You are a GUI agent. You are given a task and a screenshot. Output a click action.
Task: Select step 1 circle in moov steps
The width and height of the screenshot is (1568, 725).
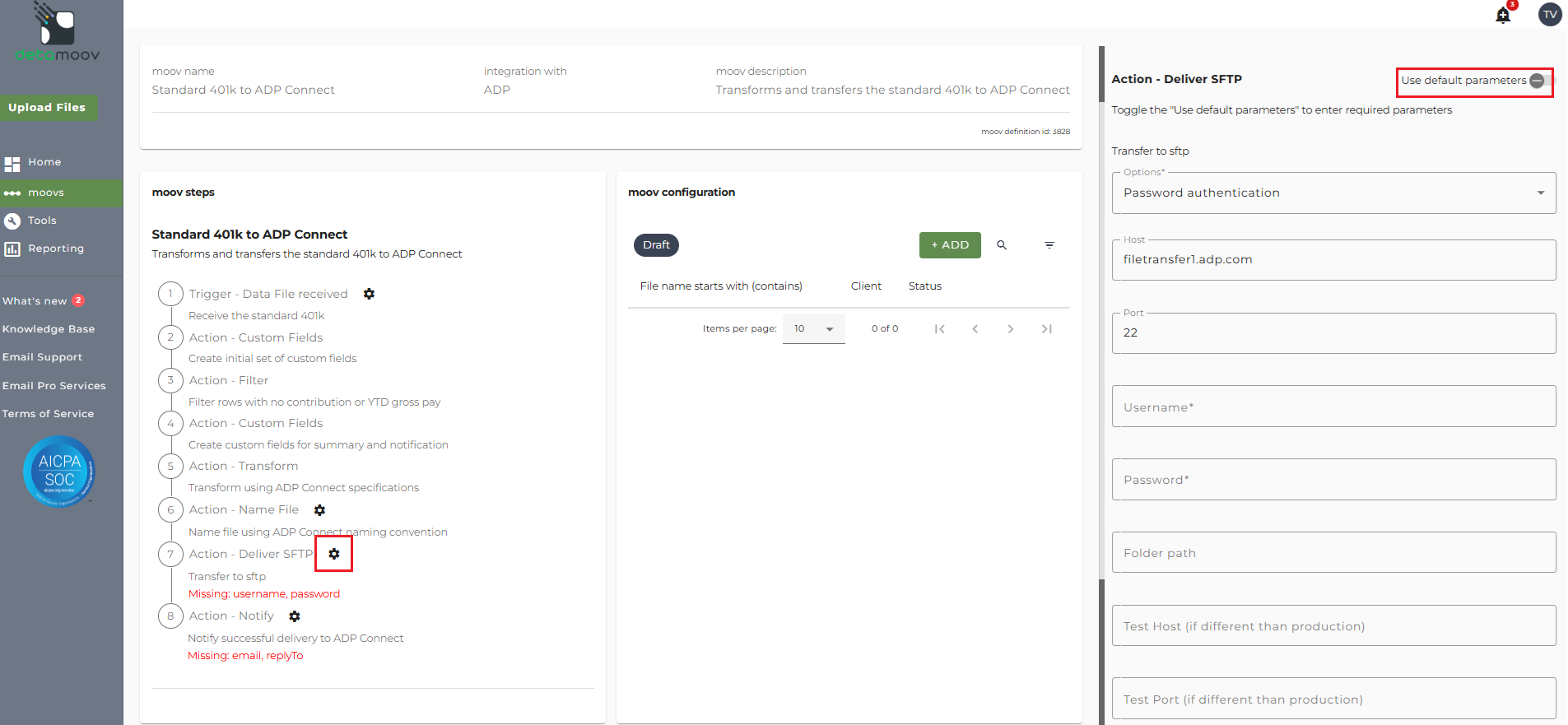point(170,294)
